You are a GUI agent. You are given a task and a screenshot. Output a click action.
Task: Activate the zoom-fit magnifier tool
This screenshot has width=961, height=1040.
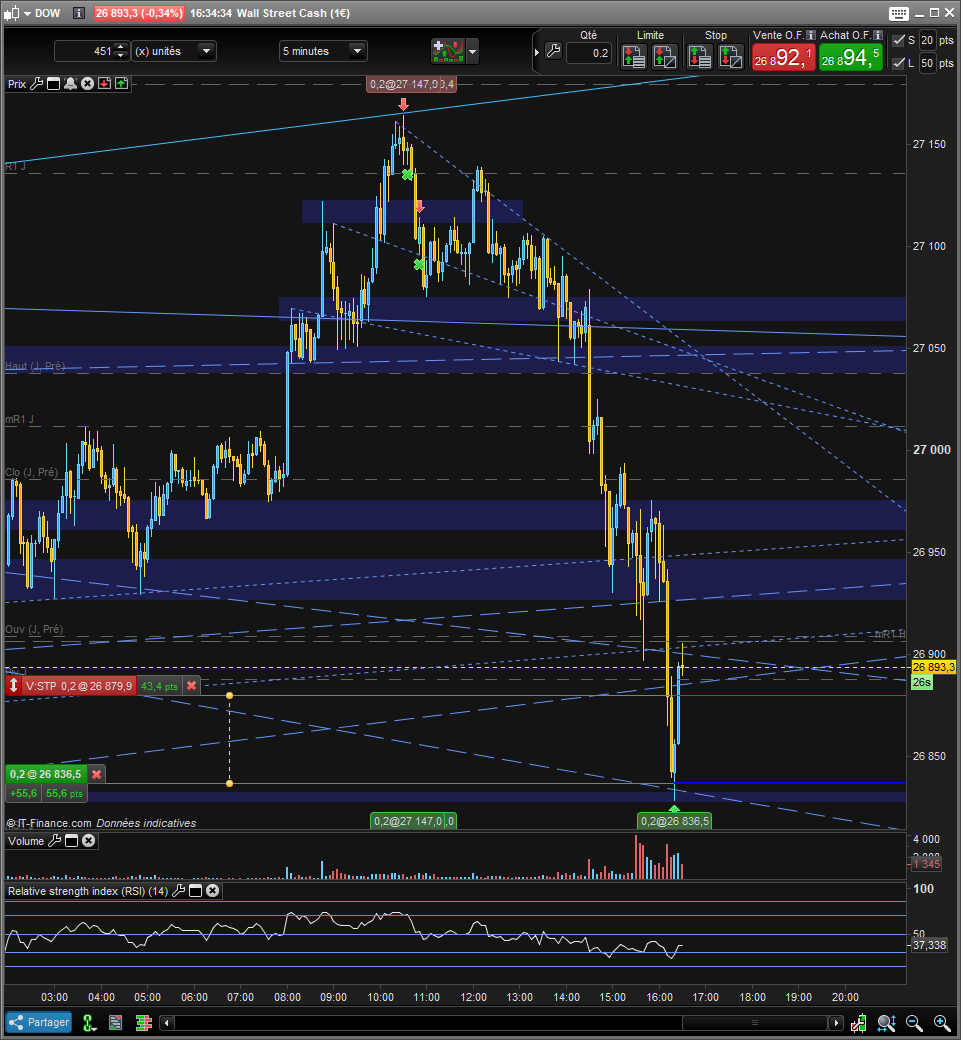(x=887, y=1023)
